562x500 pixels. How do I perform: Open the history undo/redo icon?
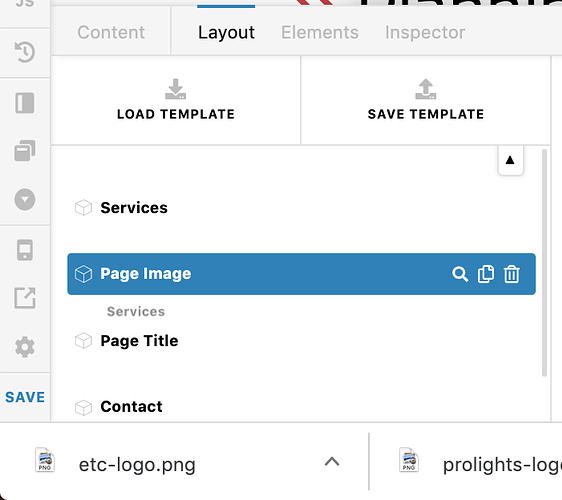25,52
